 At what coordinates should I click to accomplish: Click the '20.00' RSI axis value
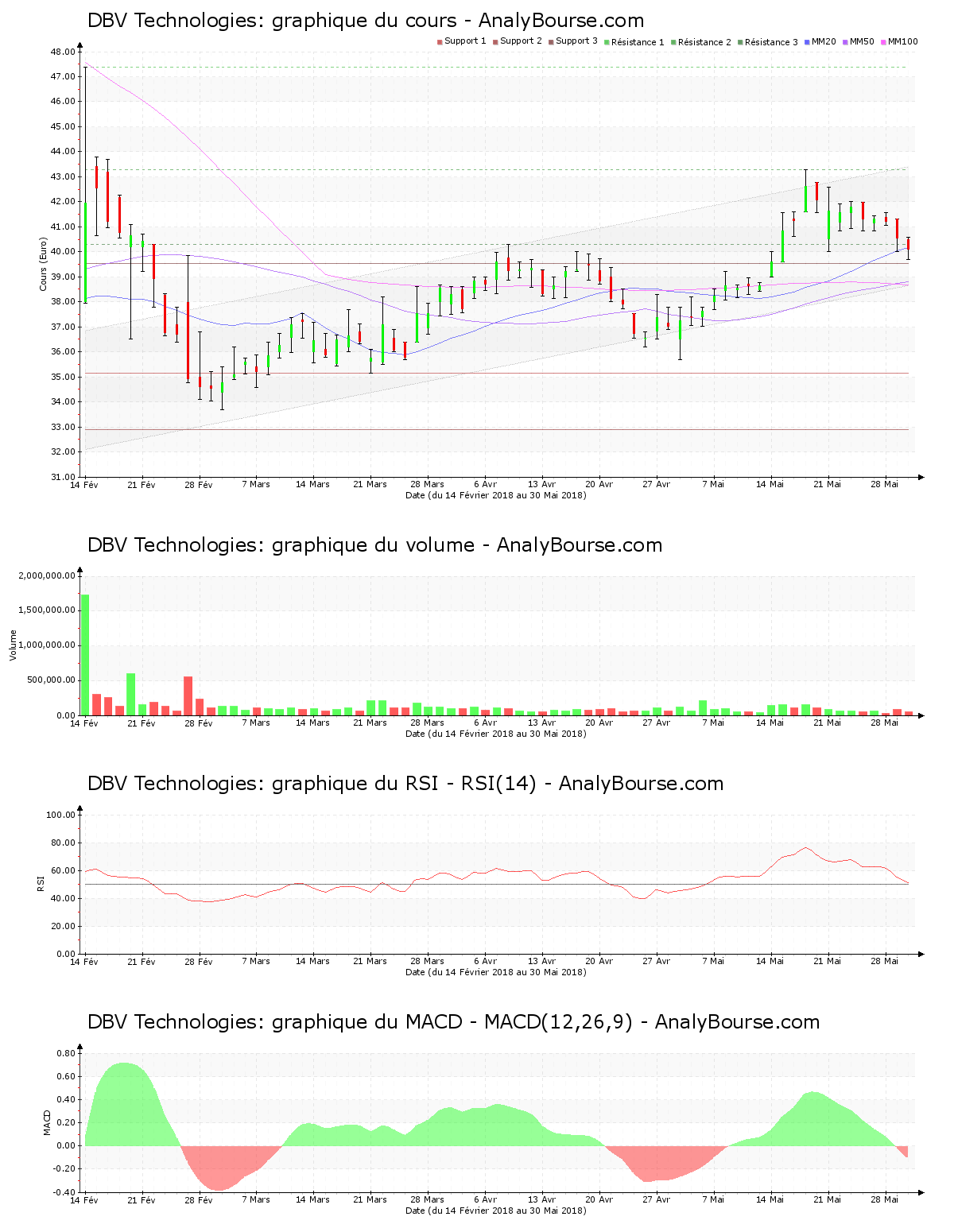point(63,926)
